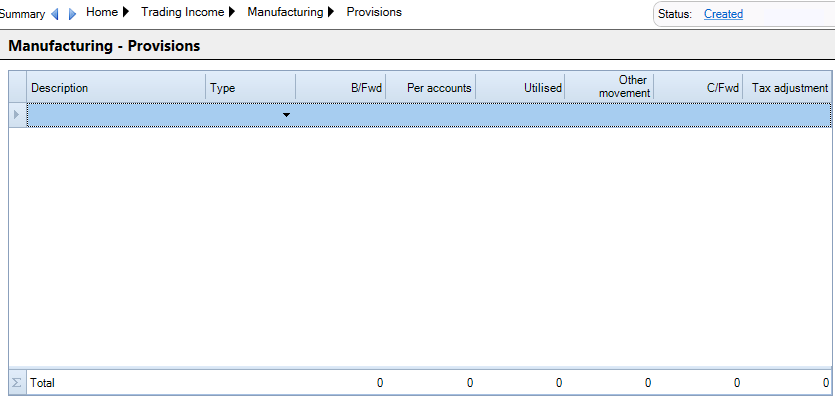Click the Tax adjustment cell in the new row

(787, 115)
